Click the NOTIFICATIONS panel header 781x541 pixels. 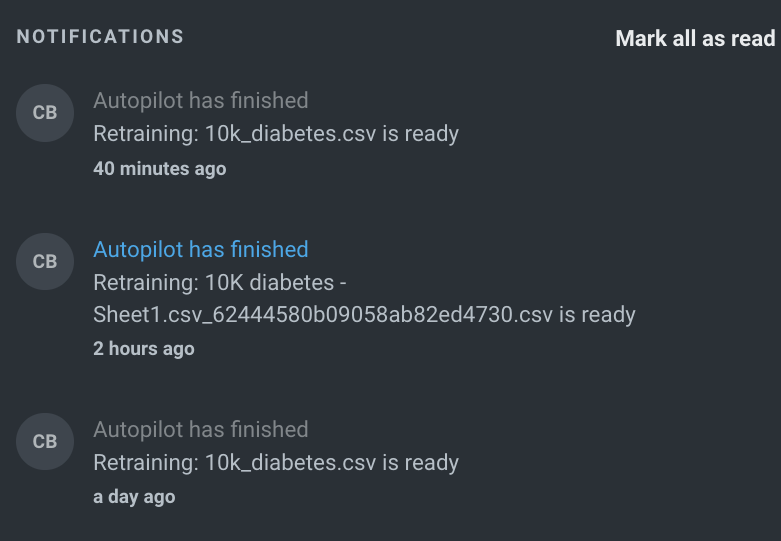[100, 37]
